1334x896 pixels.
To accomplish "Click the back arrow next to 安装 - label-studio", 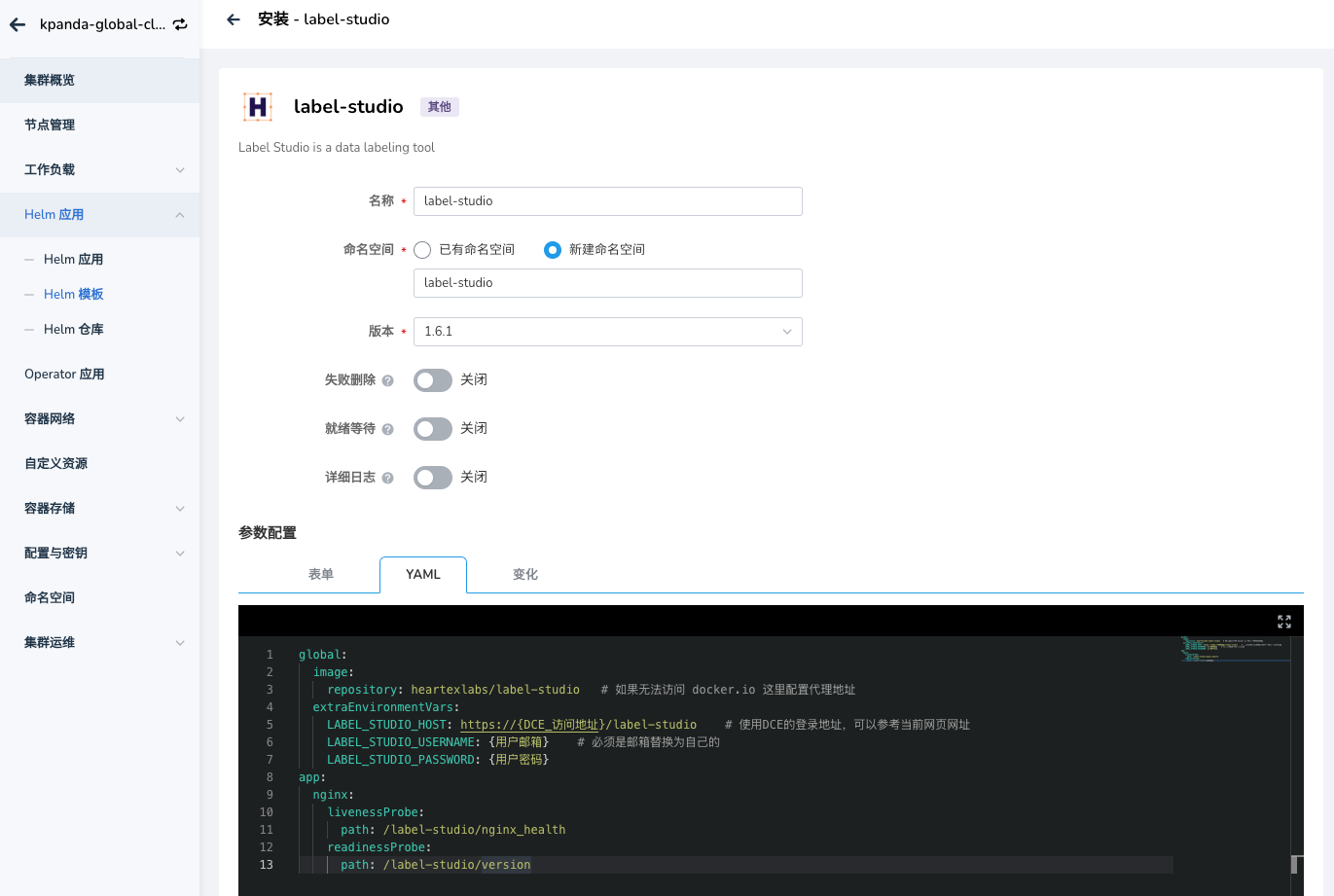I will [x=233, y=18].
